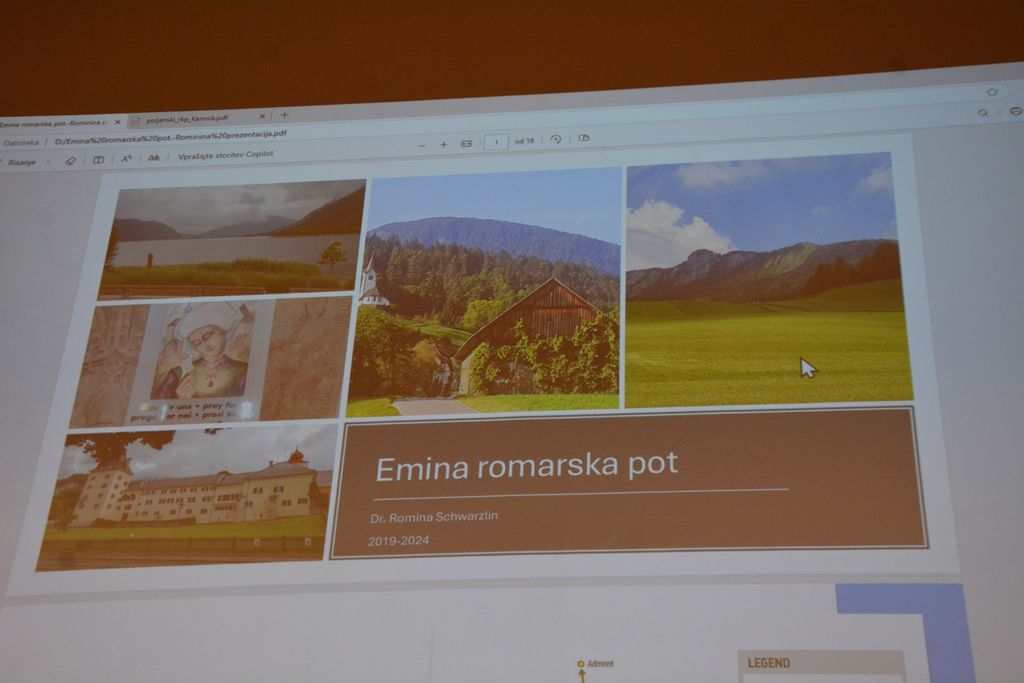Click the zoom out minus icon
1024x683 pixels.
click(x=422, y=145)
